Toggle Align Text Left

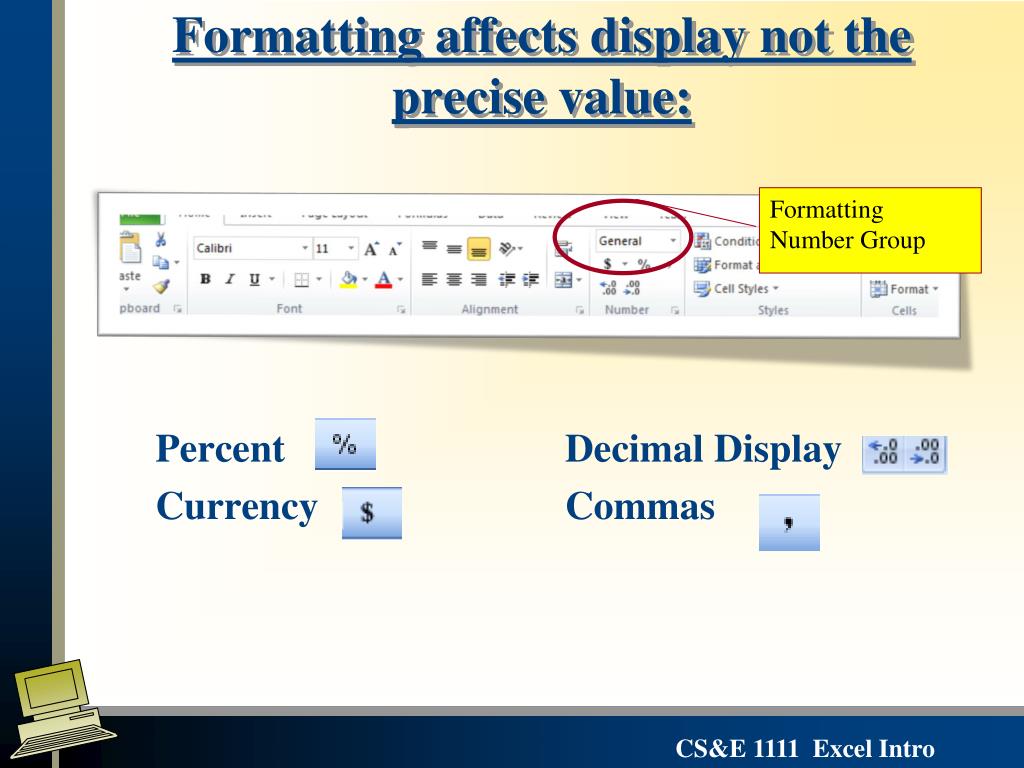[429, 280]
